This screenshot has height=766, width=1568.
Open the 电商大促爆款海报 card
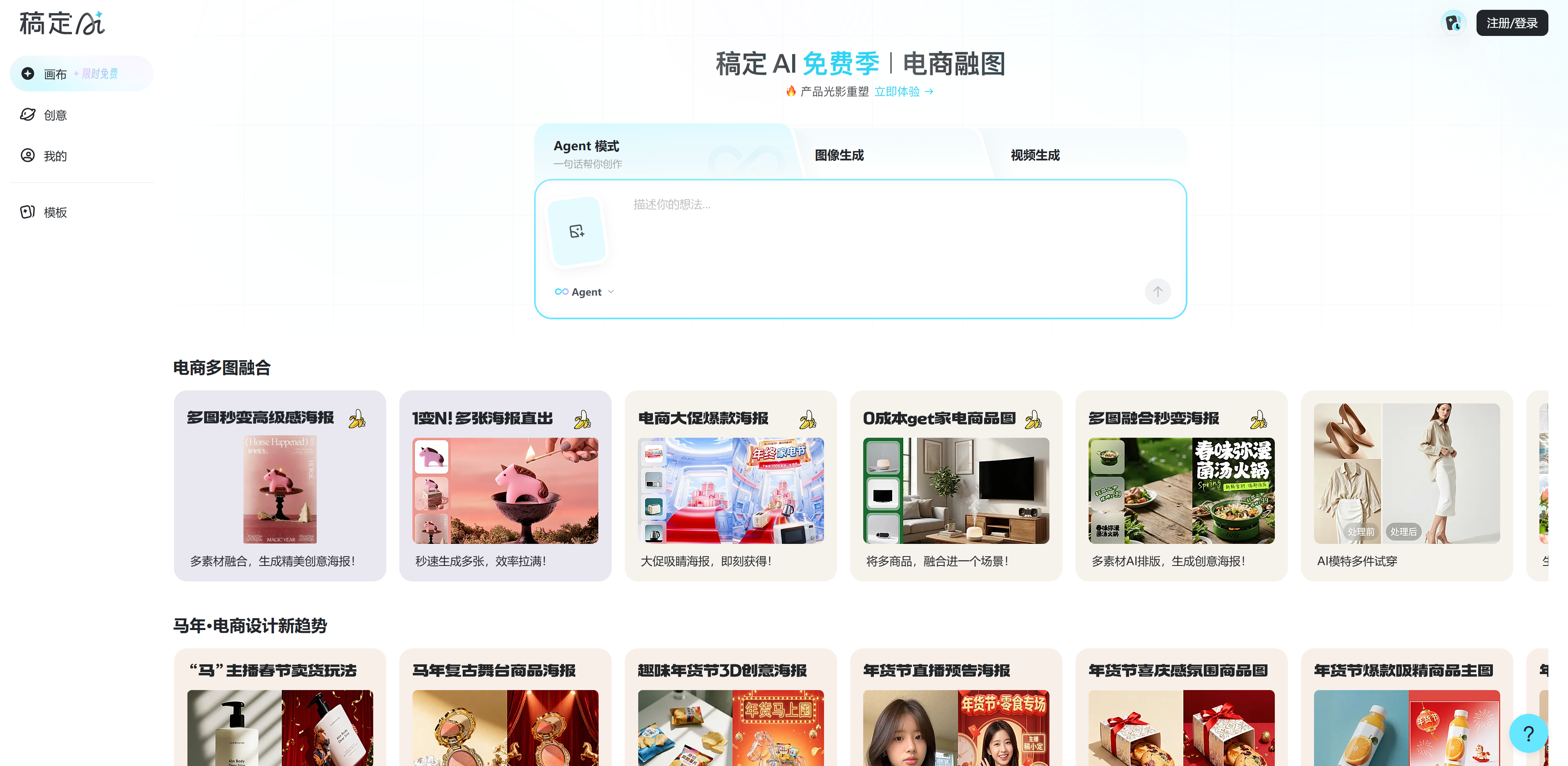(731, 486)
